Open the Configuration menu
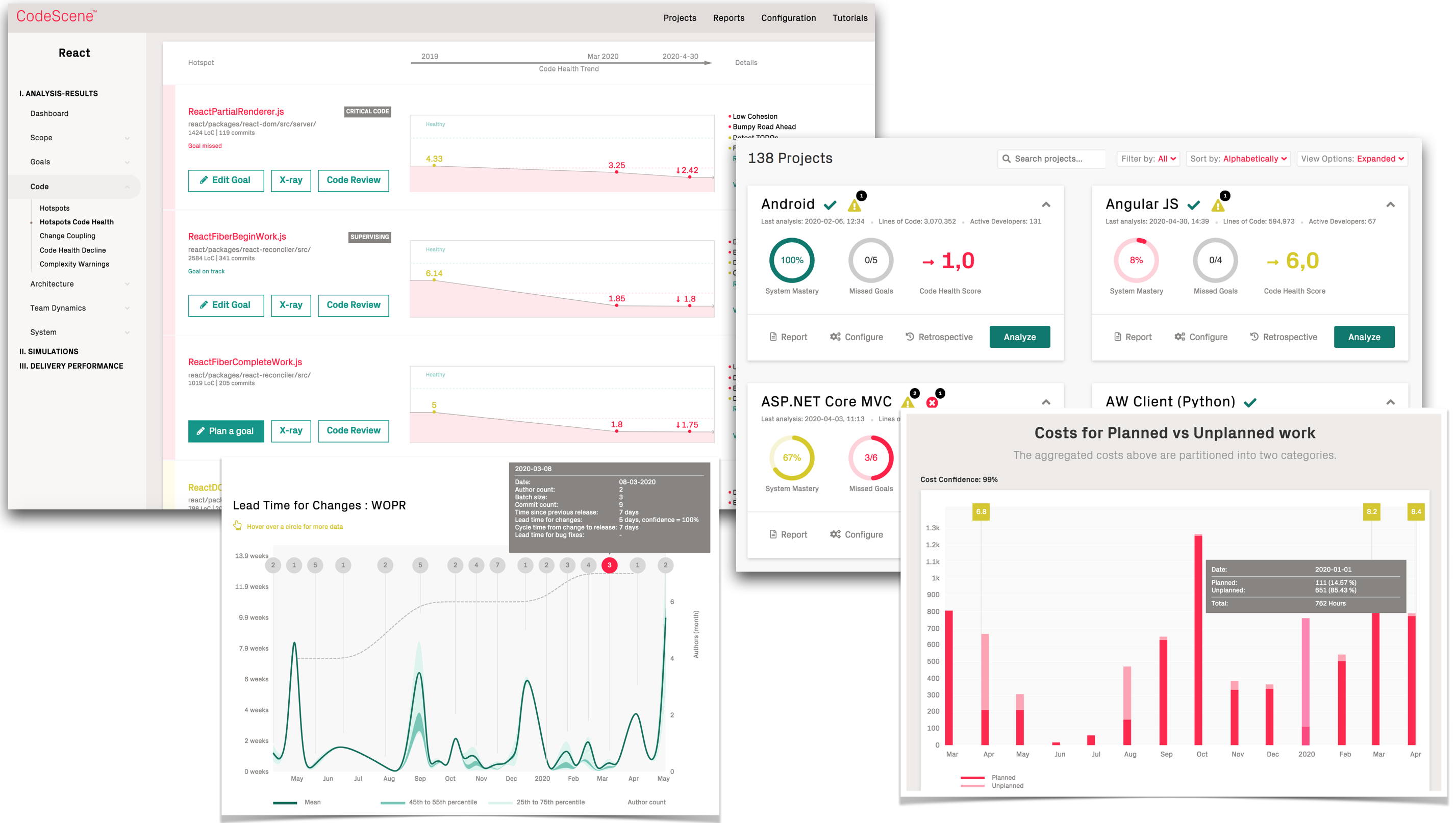Screen dimensions: 1456x823 coord(788,18)
